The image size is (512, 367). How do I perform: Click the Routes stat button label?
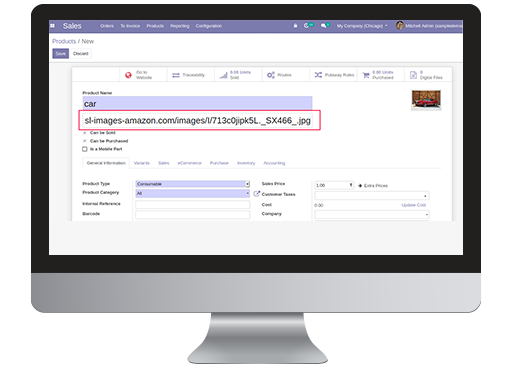[x=284, y=75]
